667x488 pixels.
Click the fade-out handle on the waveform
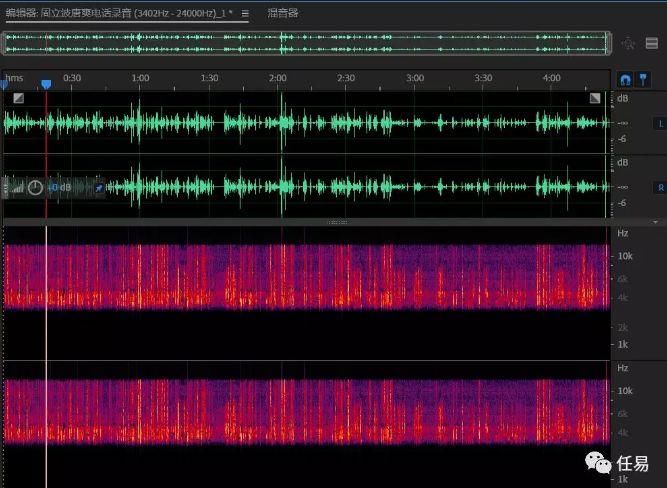[595, 98]
